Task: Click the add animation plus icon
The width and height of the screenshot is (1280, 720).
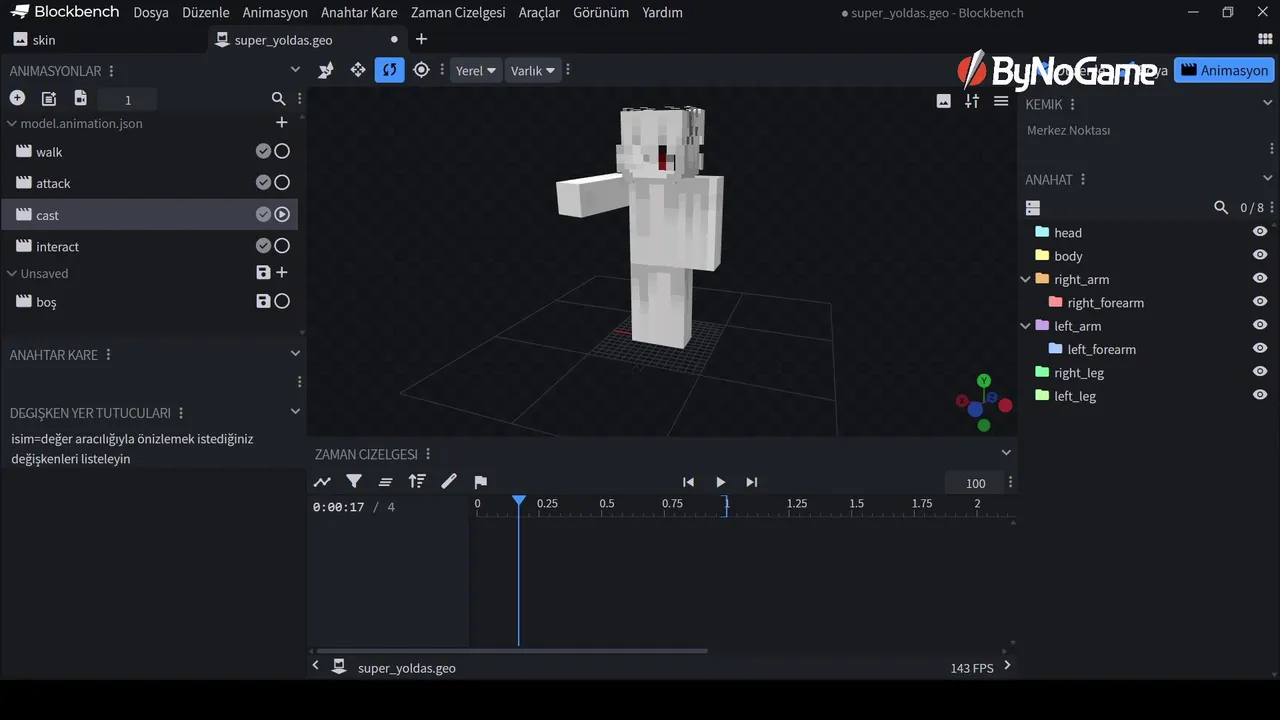Action: 17,98
